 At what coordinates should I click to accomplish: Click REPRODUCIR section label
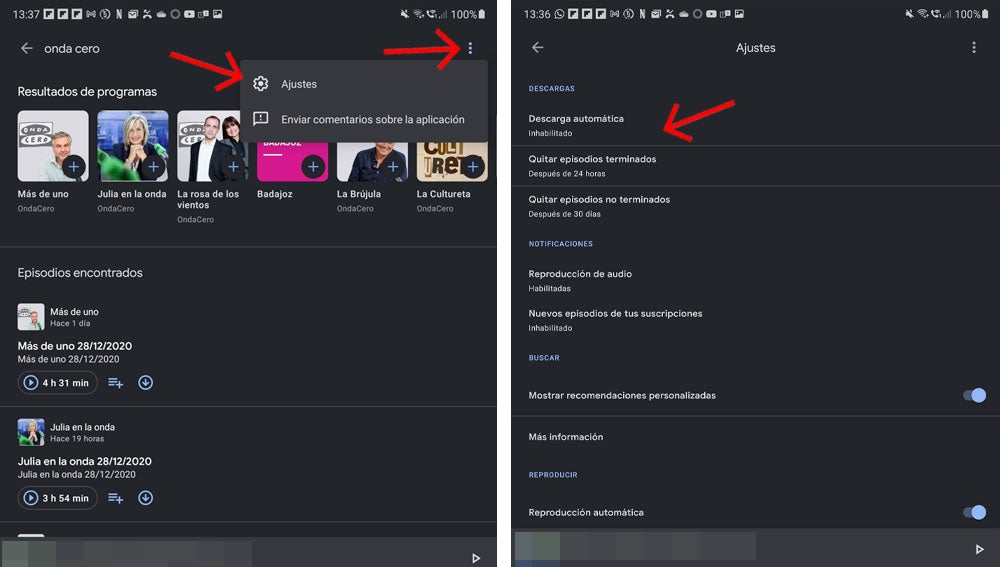click(553, 475)
